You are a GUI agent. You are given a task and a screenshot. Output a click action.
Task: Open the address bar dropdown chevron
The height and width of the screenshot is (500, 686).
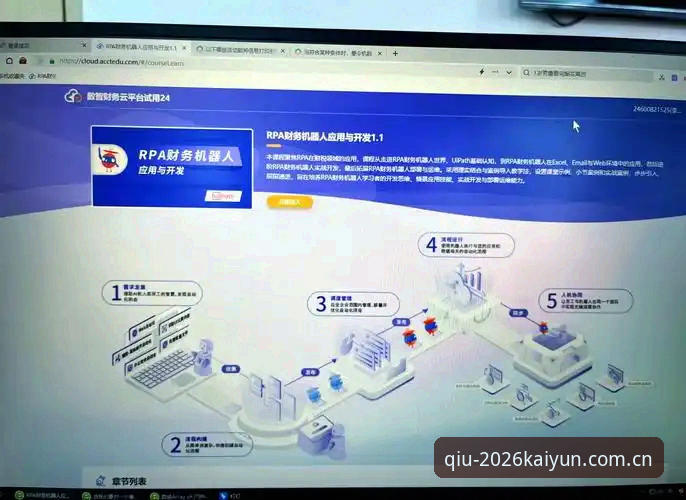509,72
